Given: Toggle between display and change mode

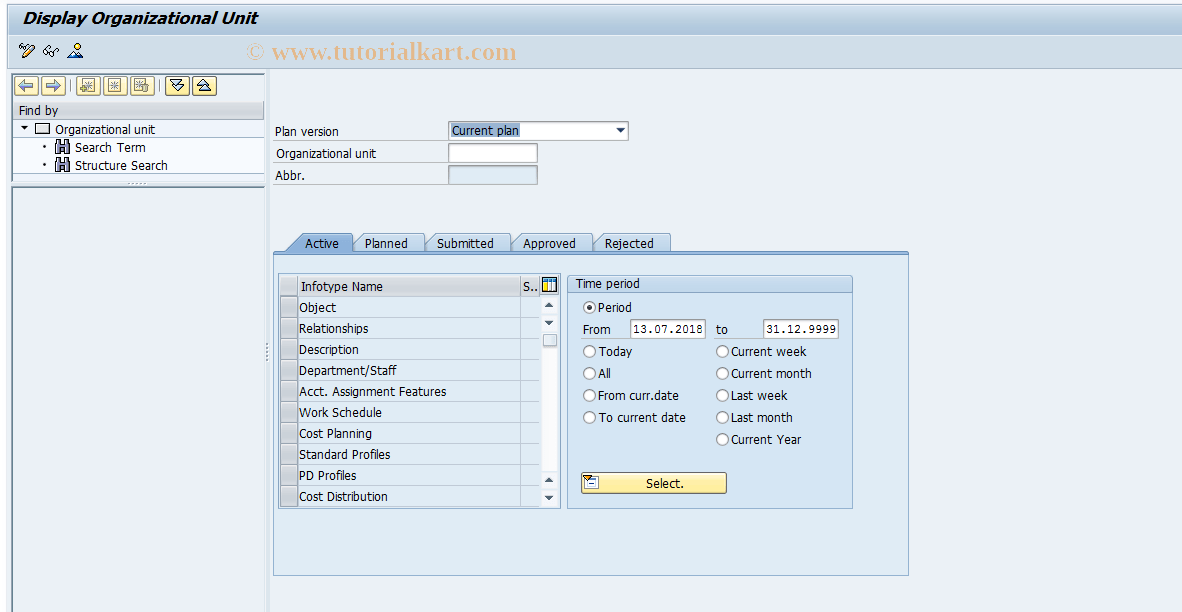Looking at the screenshot, I should click(25, 50).
